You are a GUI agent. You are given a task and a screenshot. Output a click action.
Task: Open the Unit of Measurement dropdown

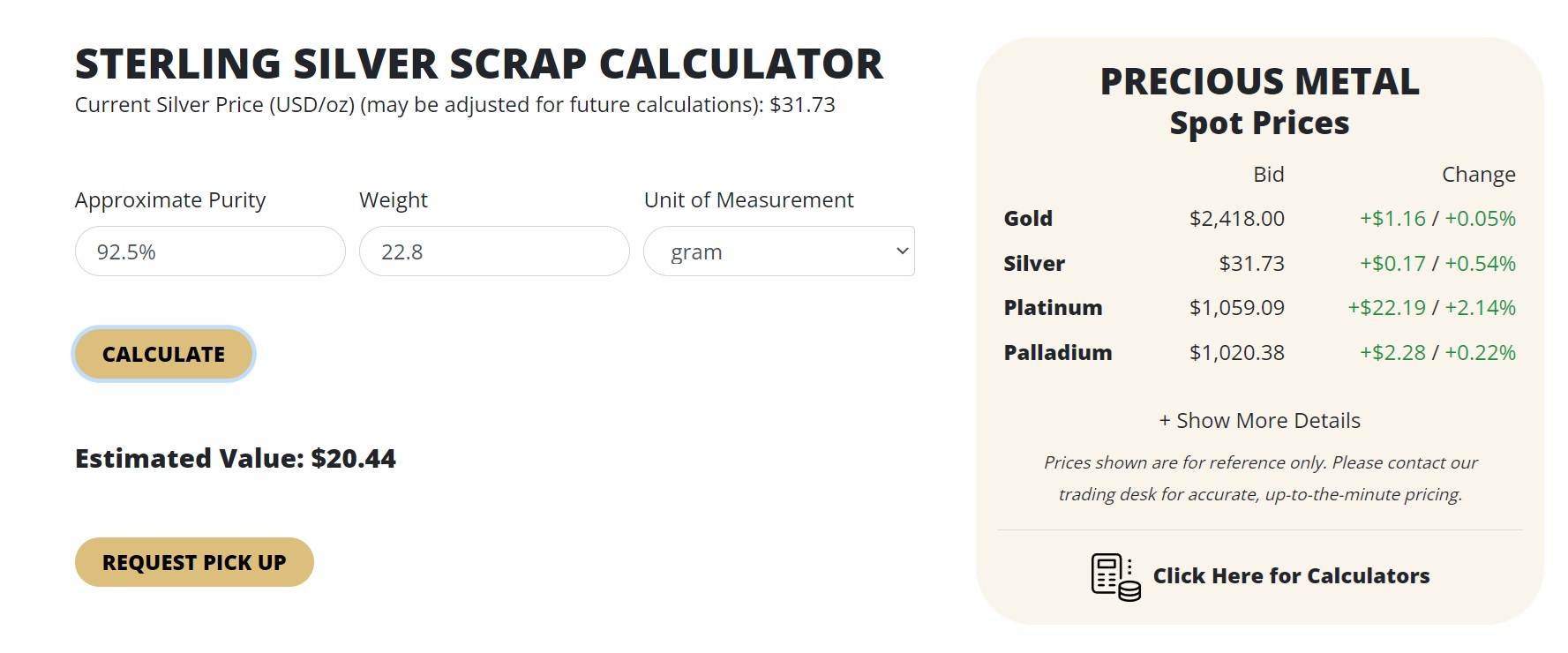(x=779, y=251)
